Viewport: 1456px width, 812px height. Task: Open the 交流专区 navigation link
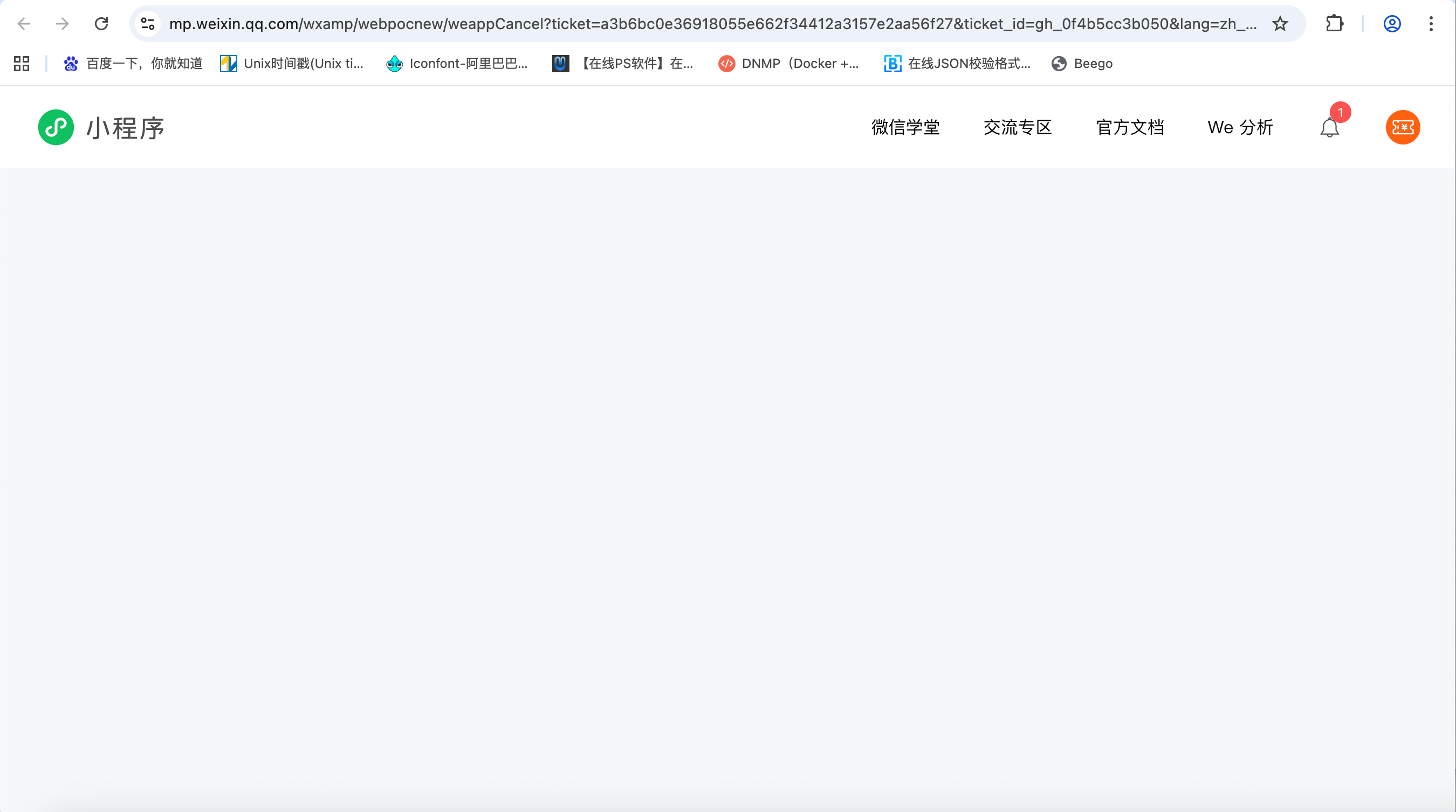pyautogui.click(x=1018, y=128)
